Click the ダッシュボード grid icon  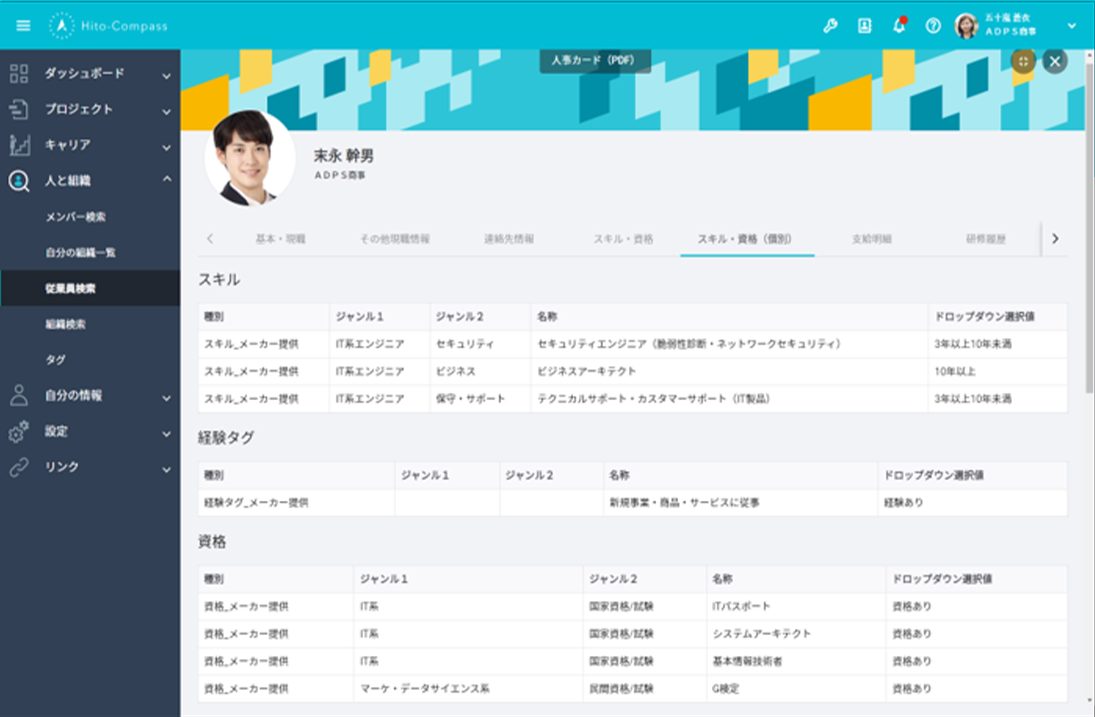point(19,73)
